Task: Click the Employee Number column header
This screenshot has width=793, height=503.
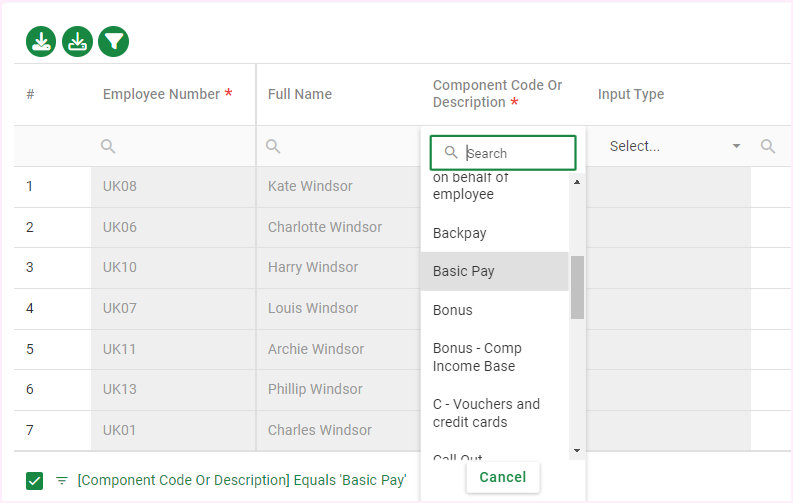Action: pos(161,94)
